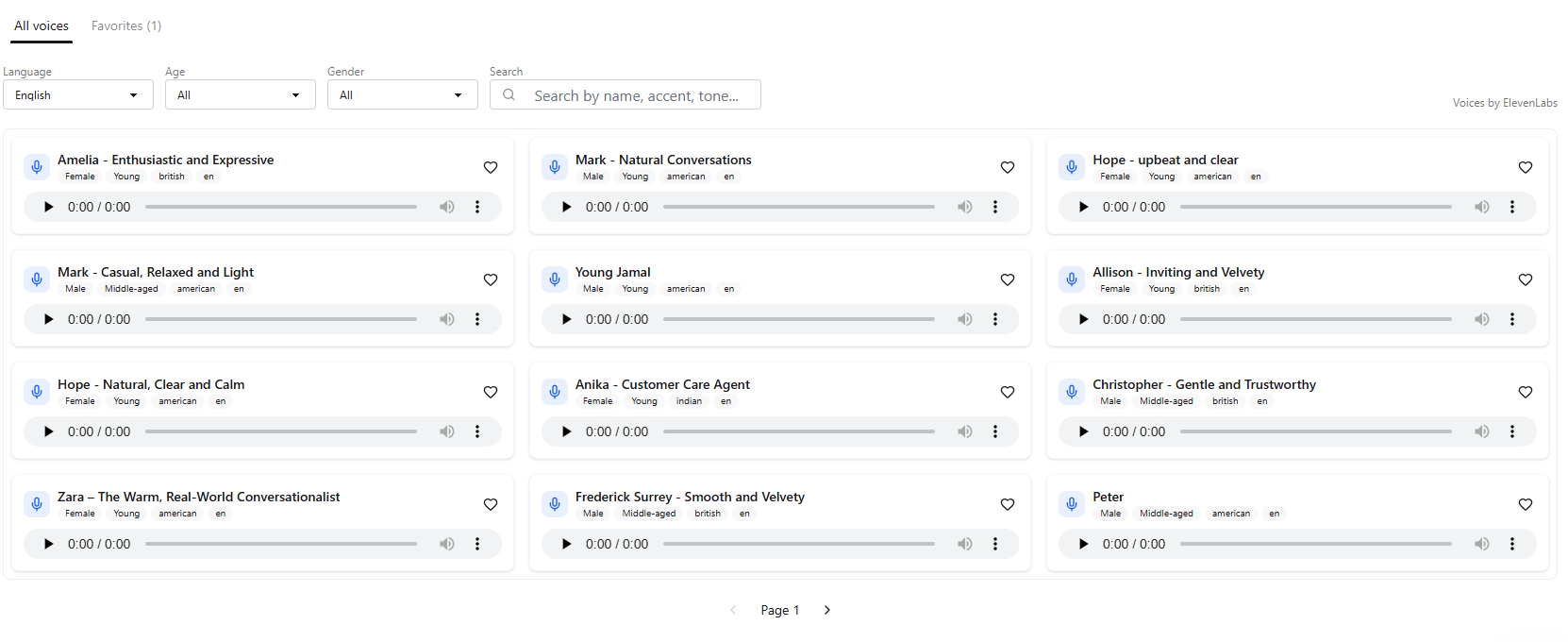Add Hope Natural, Clear and Calm to favorites

click(x=490, y=392)
